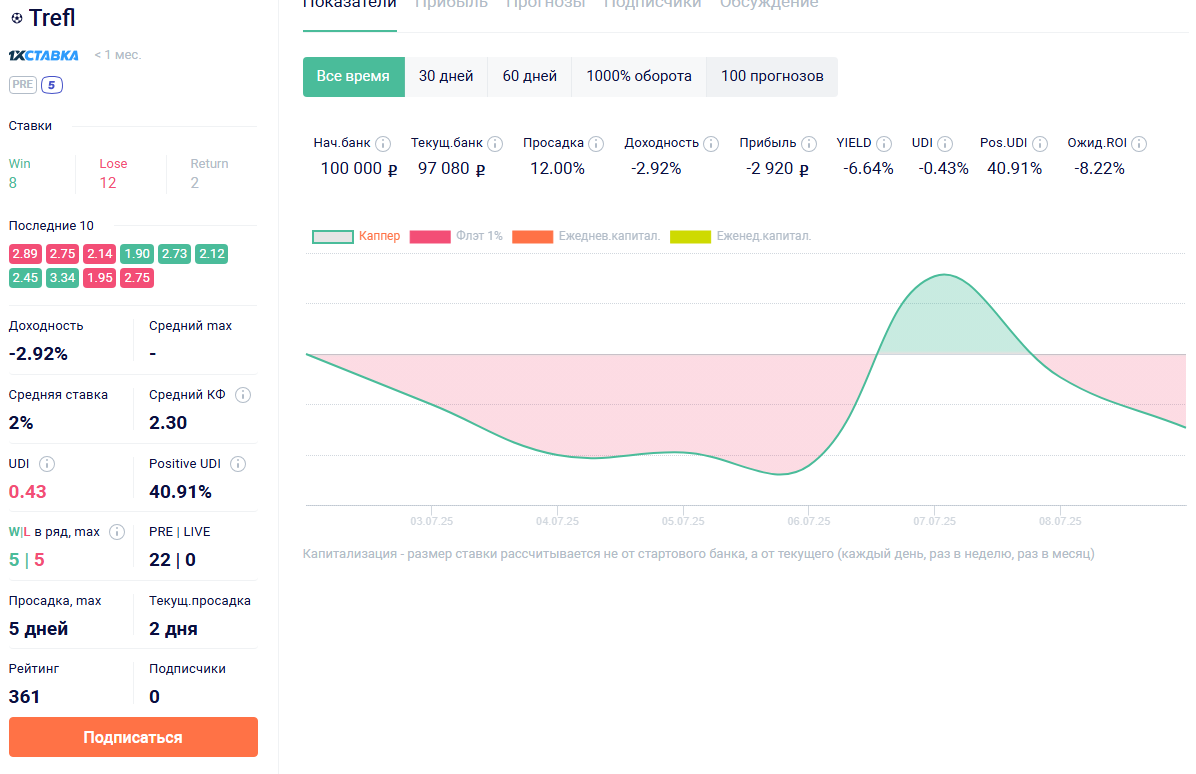Screen dimensions: 1196x774
Task: Click info icon beside Ожид.ROI
Action: [x=1138, y=144]
